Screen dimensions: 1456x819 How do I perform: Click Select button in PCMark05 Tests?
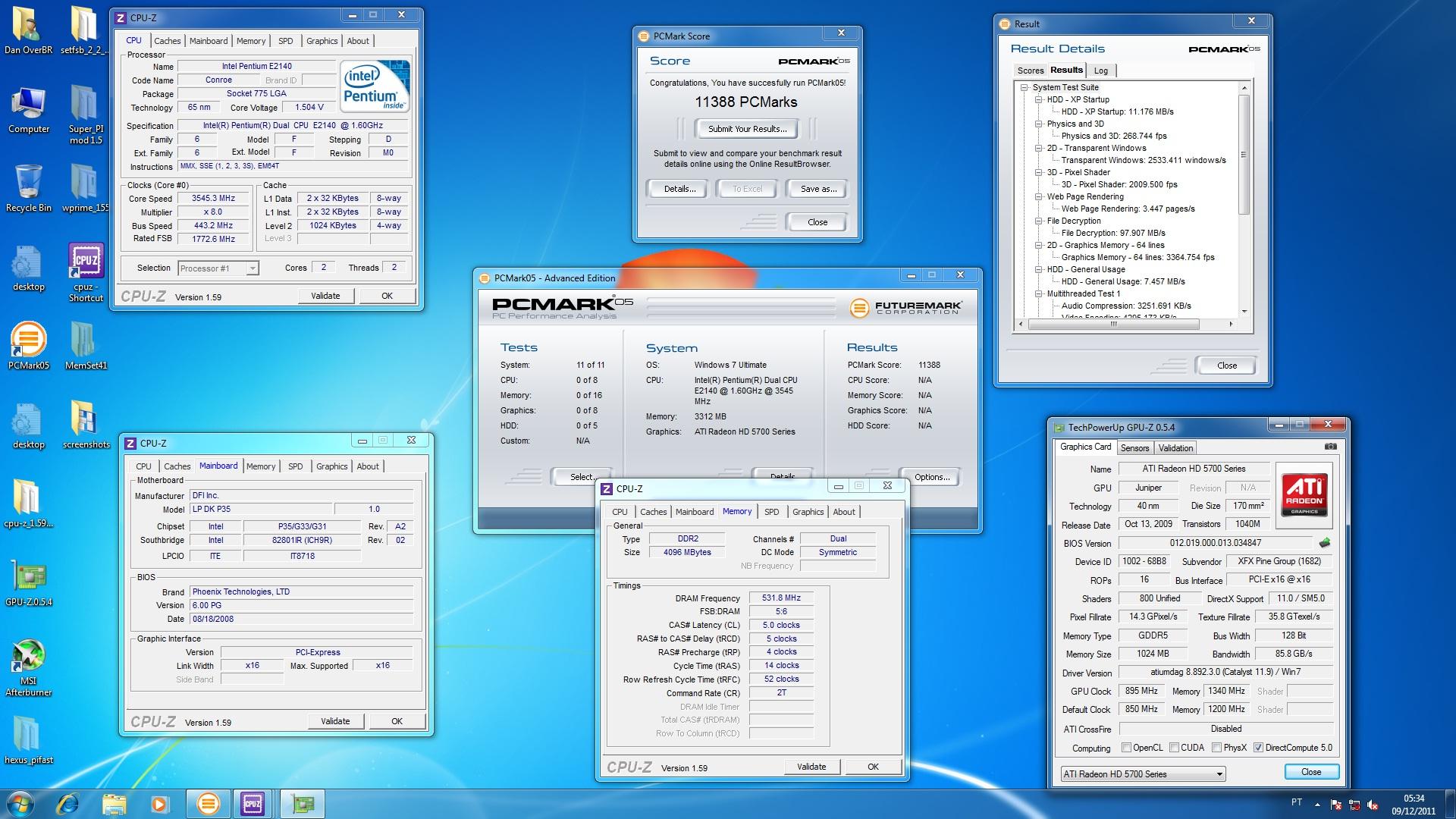click(x=581, y=477)
